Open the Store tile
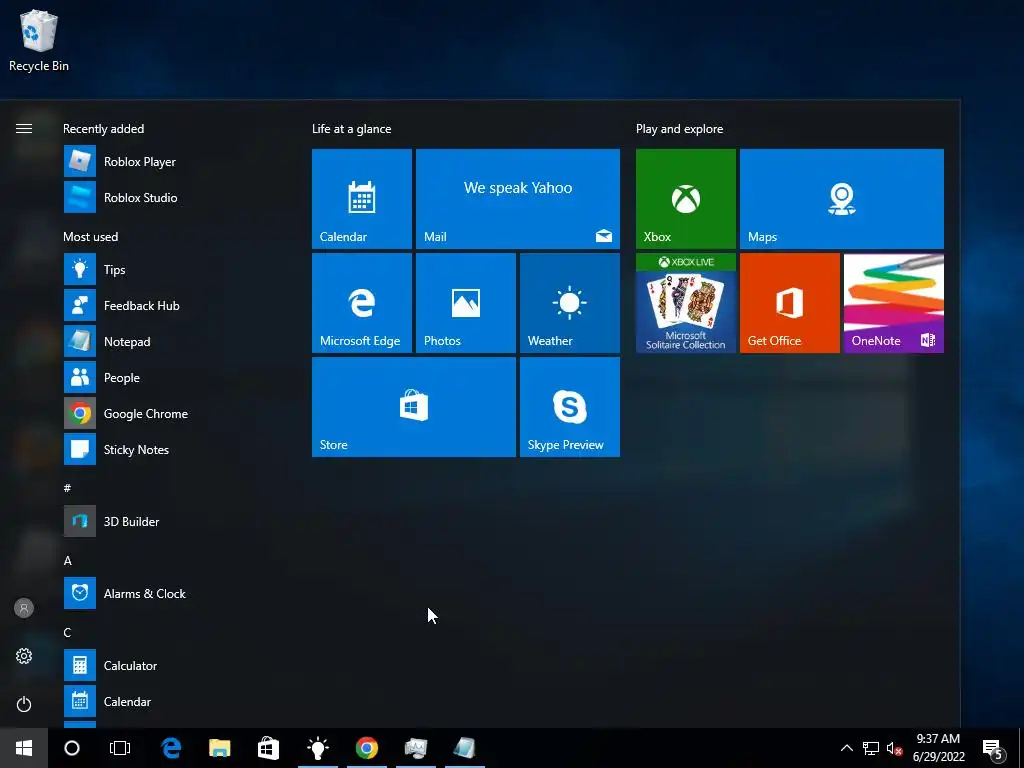This screenshot has width=1024, height=768. pos(414,407)
